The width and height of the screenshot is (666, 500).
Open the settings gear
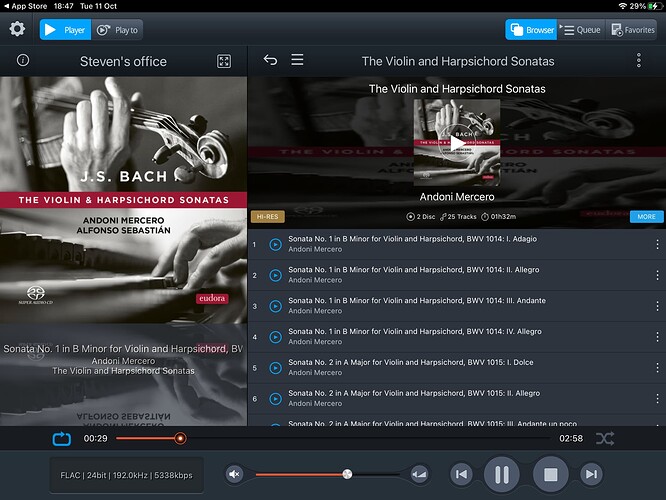coord(17,29)
